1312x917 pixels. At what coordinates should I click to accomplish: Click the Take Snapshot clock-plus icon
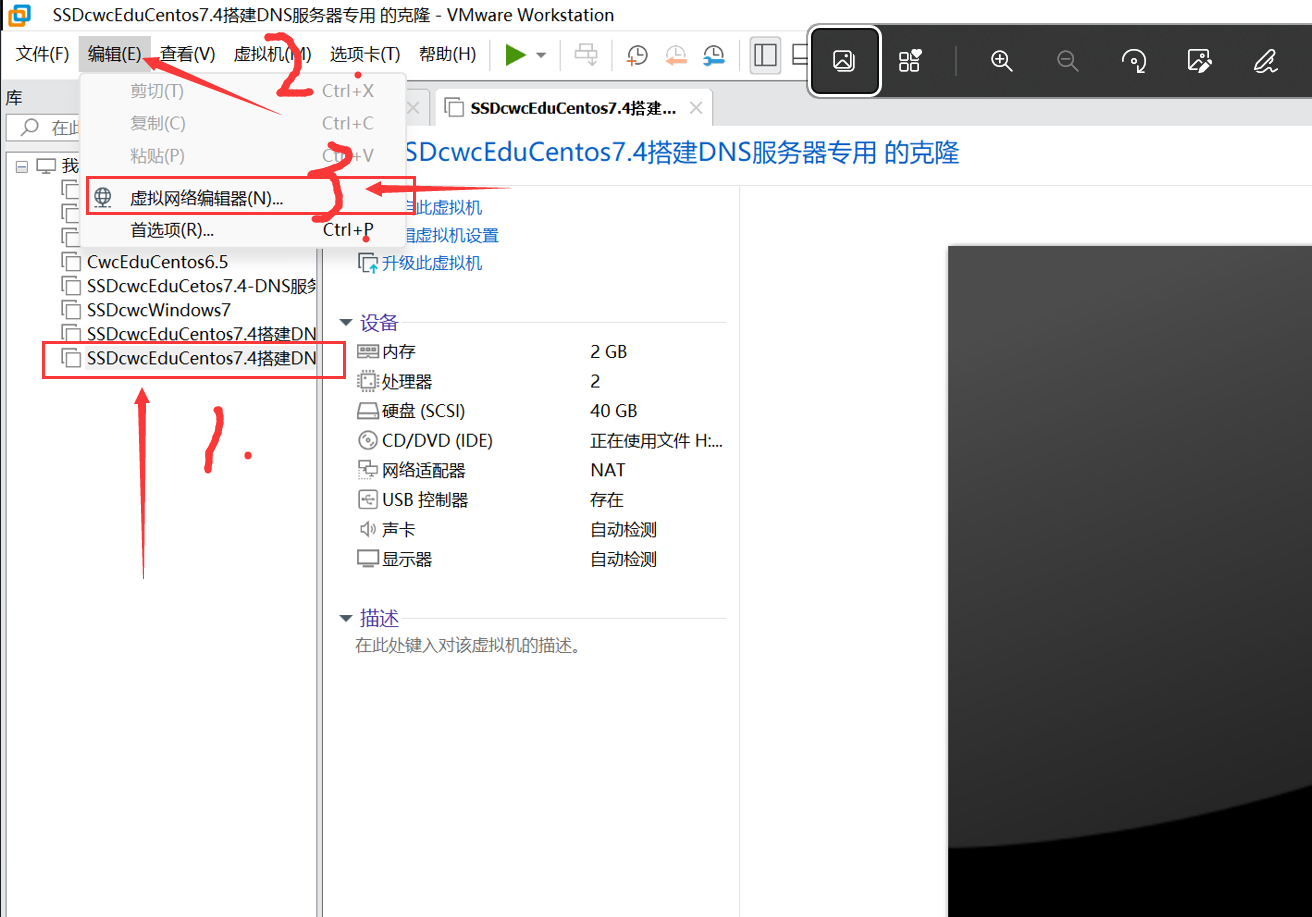[x=637, y=55]
